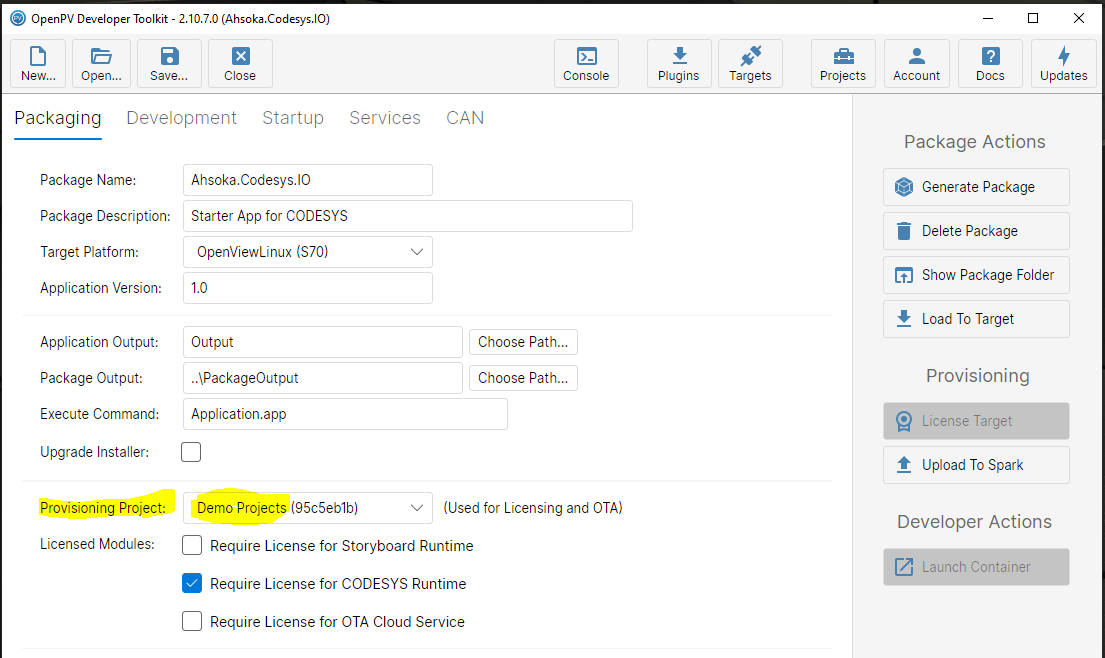Focus the Execute Command field
Screen dimensions: 1105x658
(345, 414)
